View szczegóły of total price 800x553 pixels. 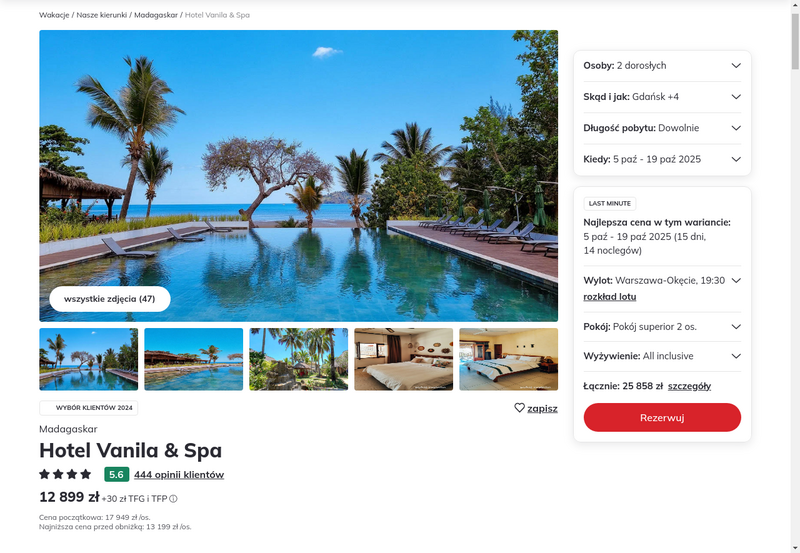coord(689,386)
